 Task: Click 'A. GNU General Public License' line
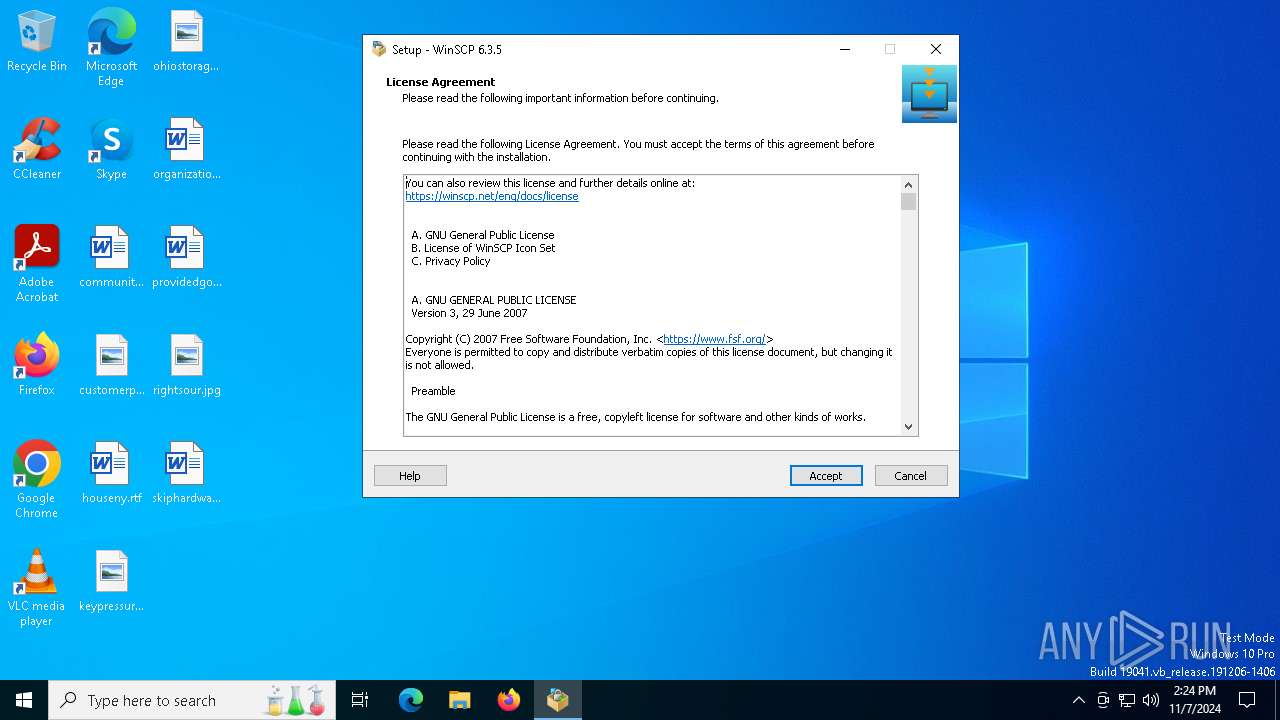point(483,235)
